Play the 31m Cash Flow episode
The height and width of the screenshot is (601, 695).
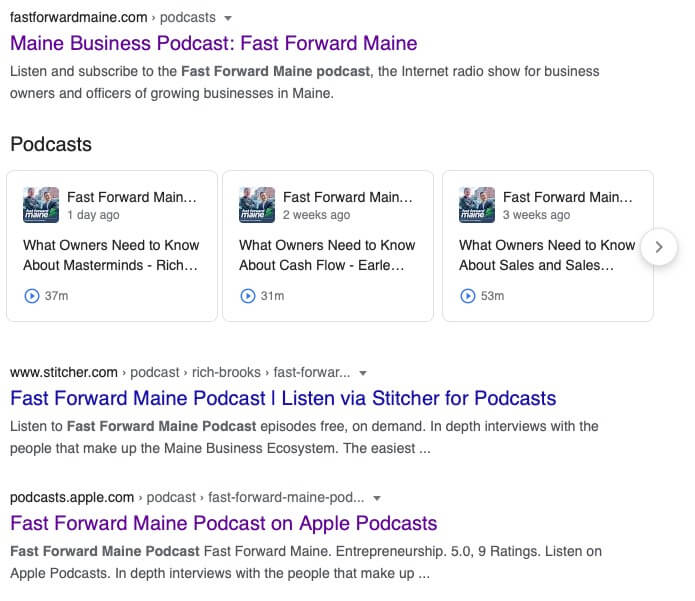pyautogui.click(x=248, y=296)
